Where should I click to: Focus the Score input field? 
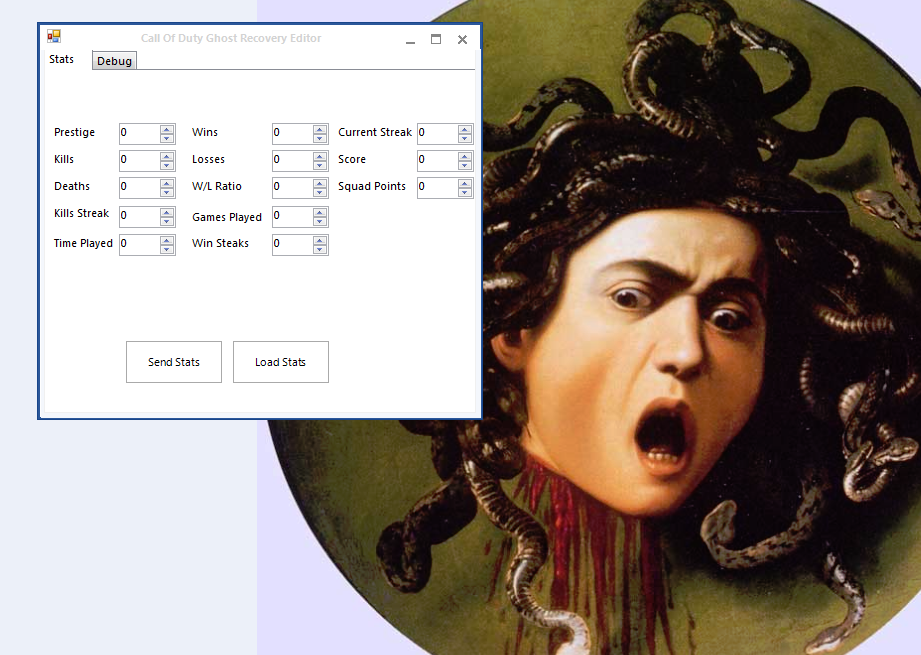pos(437,160)
